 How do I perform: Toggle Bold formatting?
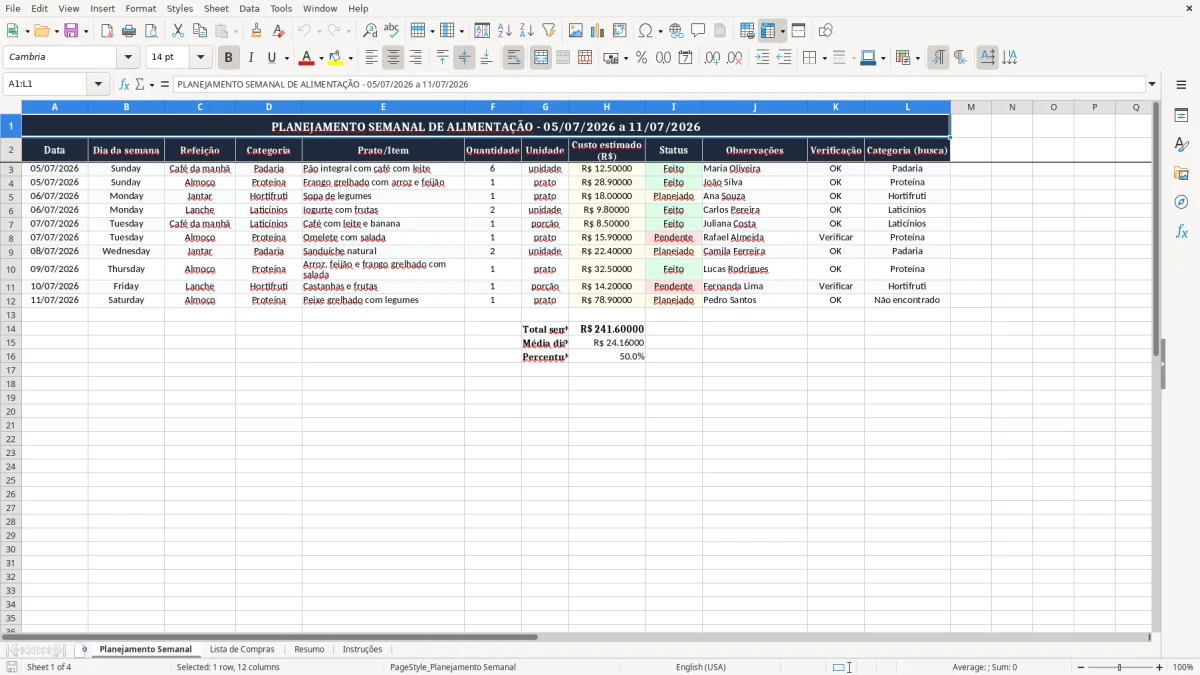[228, 58]
